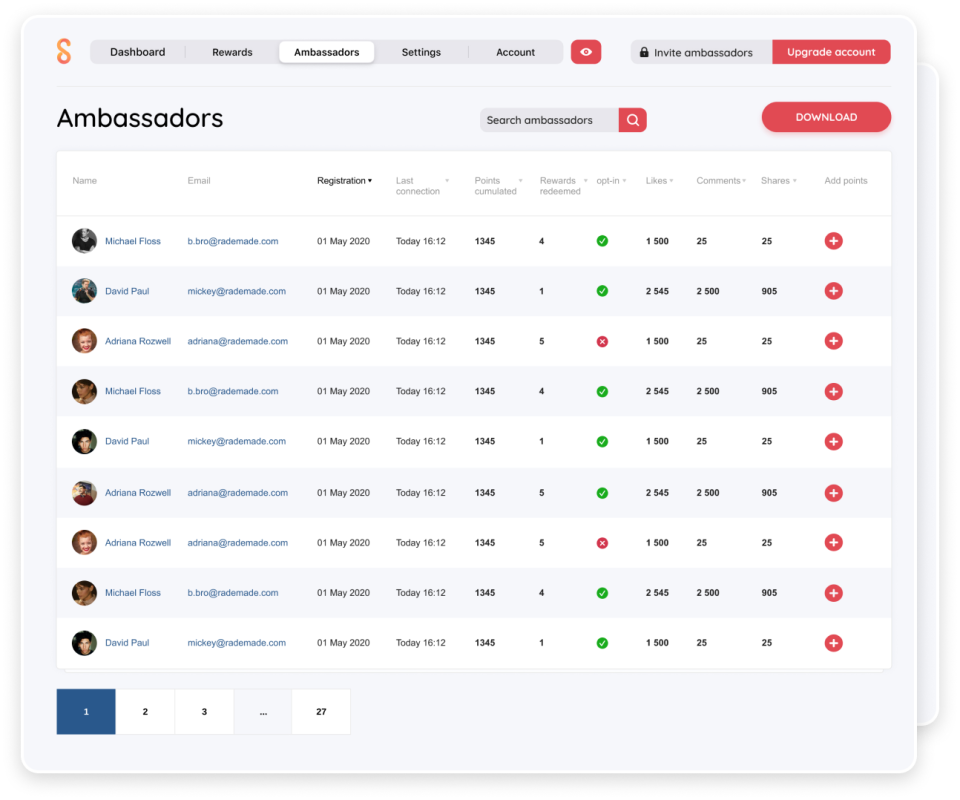Toggle opt-in check for fourth row Michael Floss

(602, 392)
